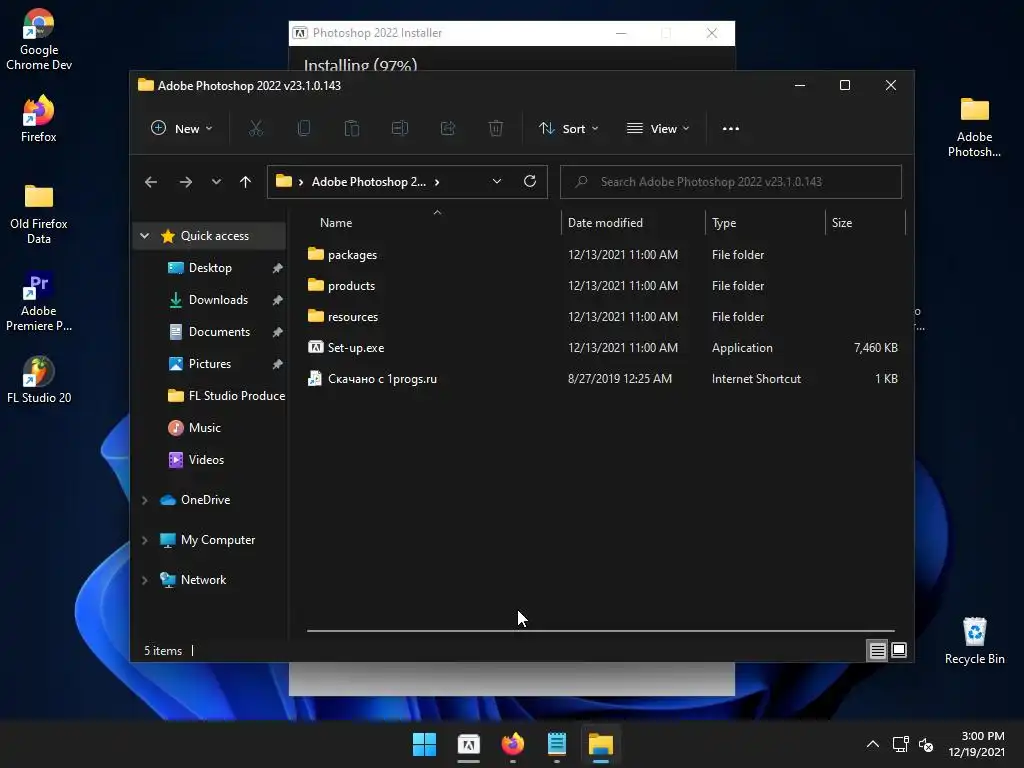Switch to large thumbnails view icon
The image size is (1024, 768).
pyautogui.click(x=899, y=650)
